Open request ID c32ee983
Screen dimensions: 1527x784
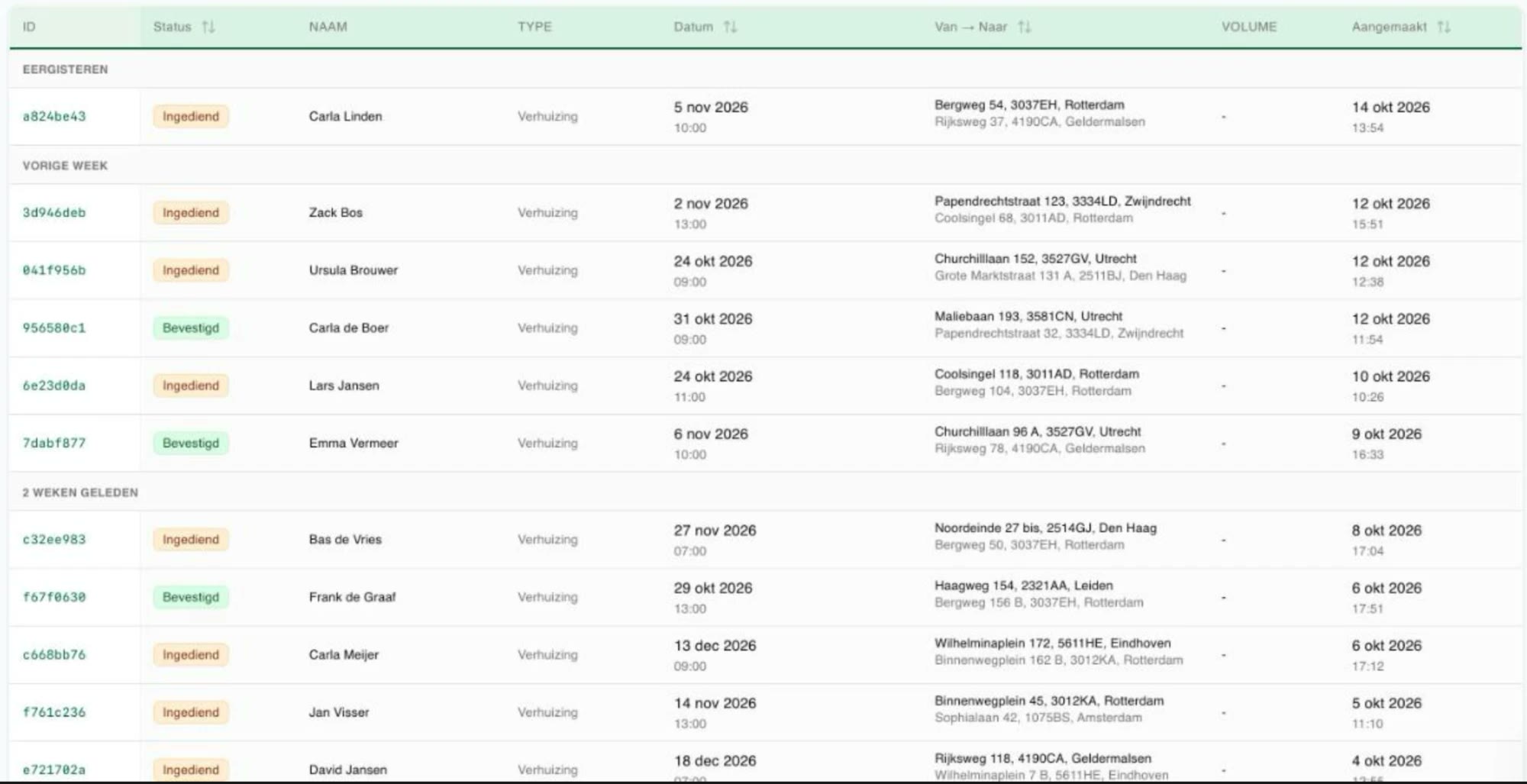coord(54,540)
